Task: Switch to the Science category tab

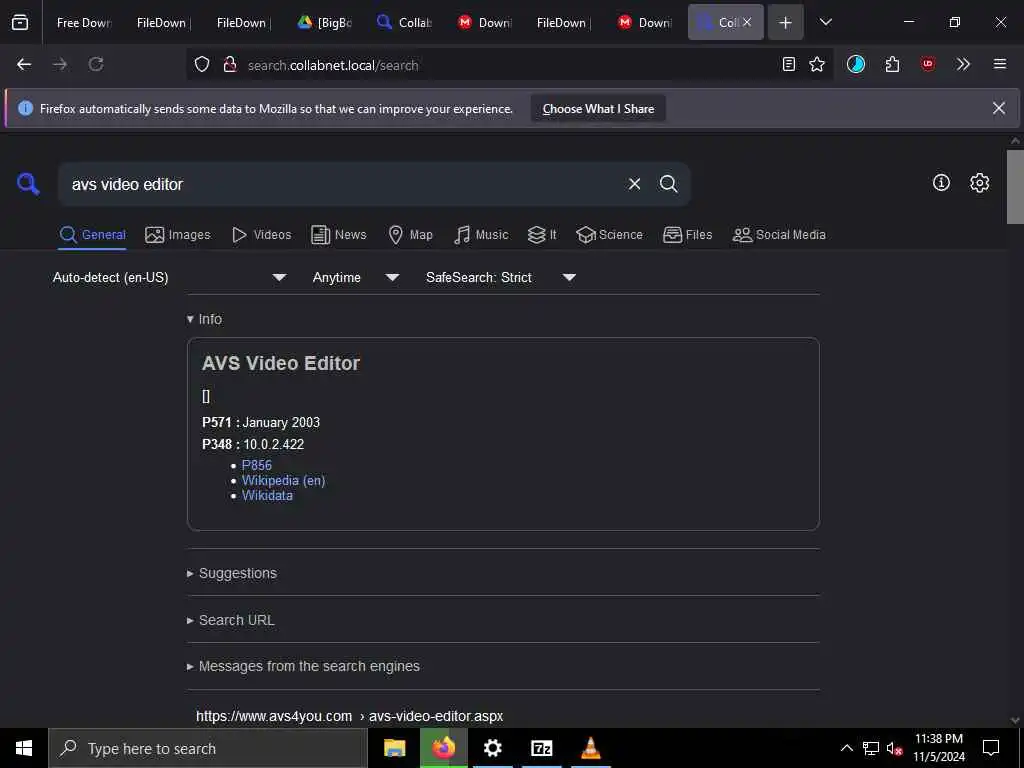Action: (x=609, y=235)
